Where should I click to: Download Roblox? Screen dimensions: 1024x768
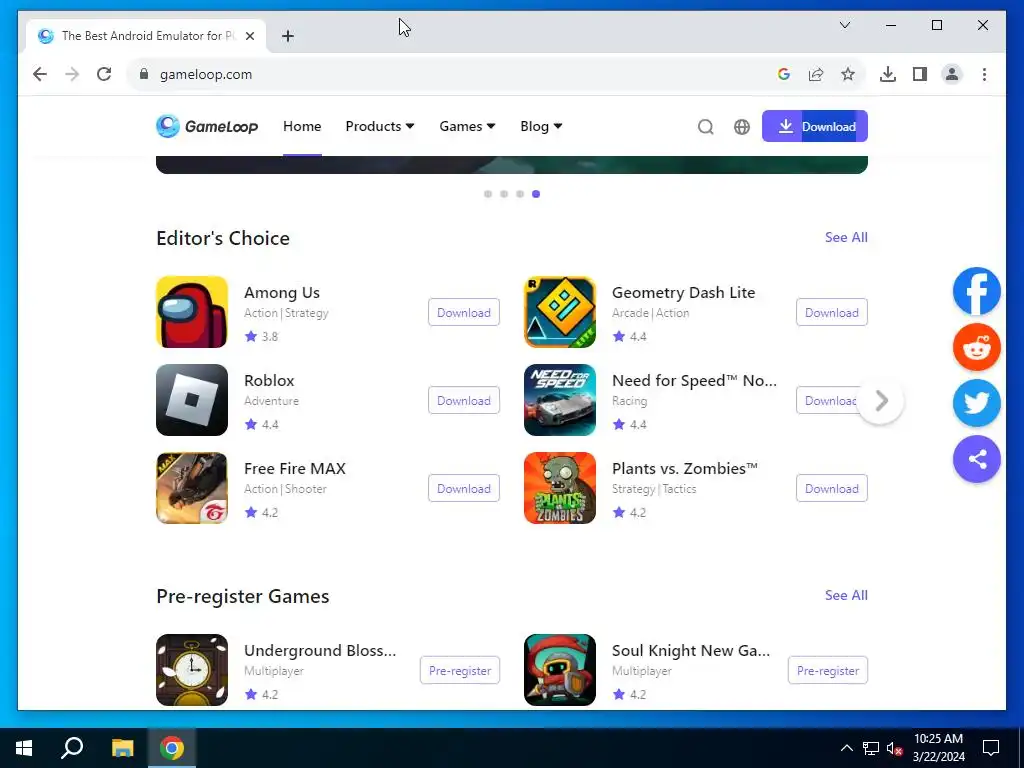point(464,400)
